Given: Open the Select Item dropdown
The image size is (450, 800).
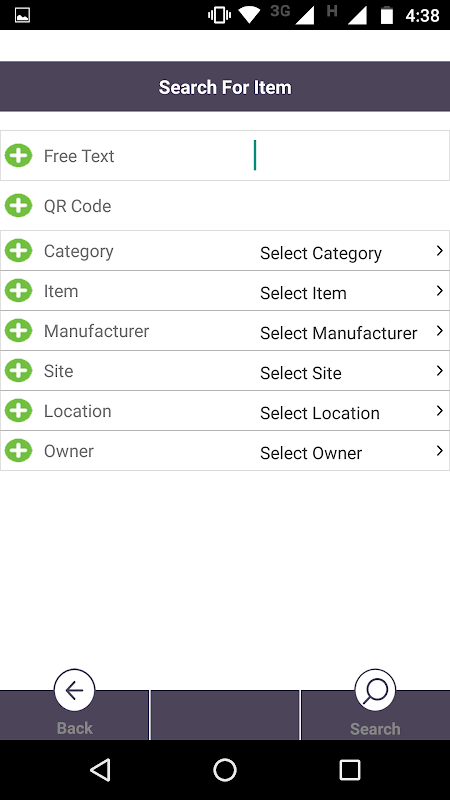Looking at the screenshot, I should pyautogui.click(x=352, y=292).
